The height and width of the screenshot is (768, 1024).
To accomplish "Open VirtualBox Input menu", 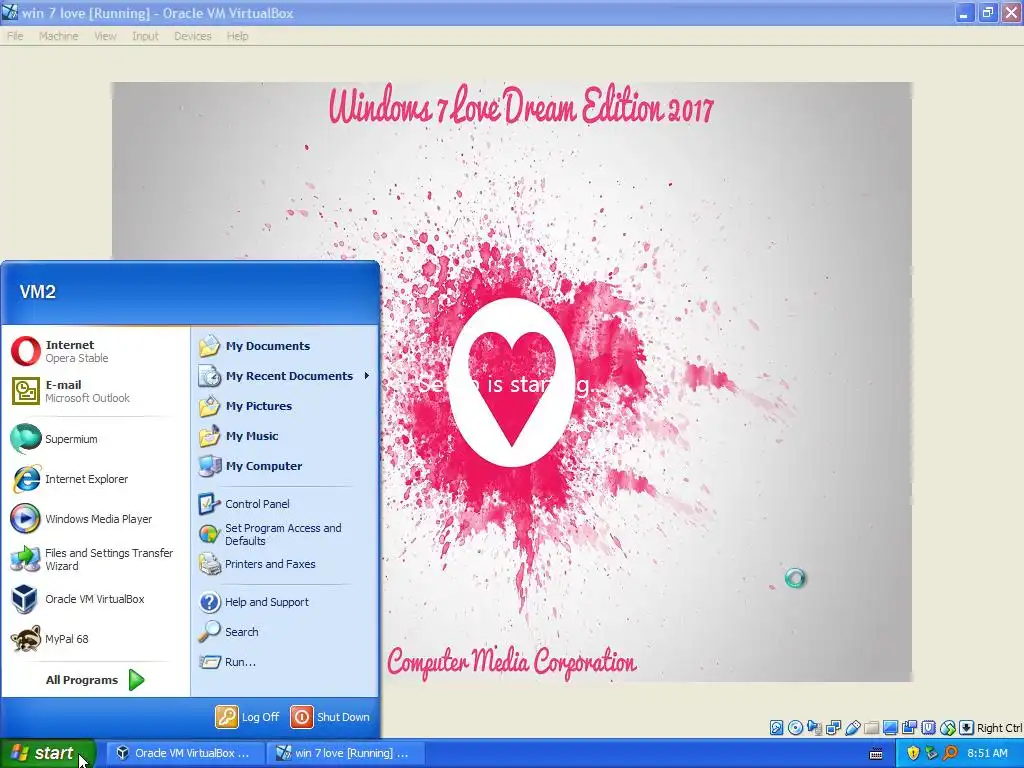I will [145, 36].
